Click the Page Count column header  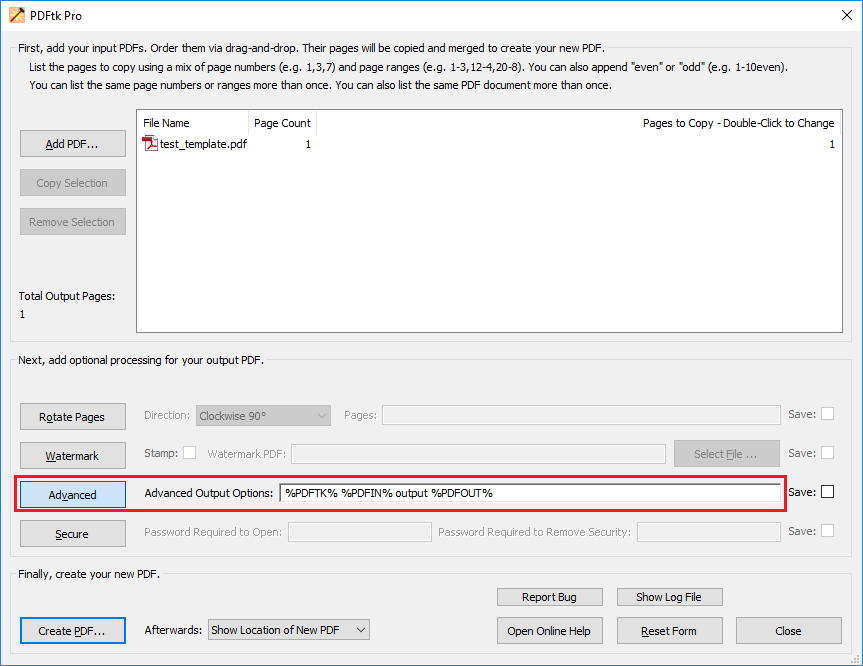tap(282, 123)
